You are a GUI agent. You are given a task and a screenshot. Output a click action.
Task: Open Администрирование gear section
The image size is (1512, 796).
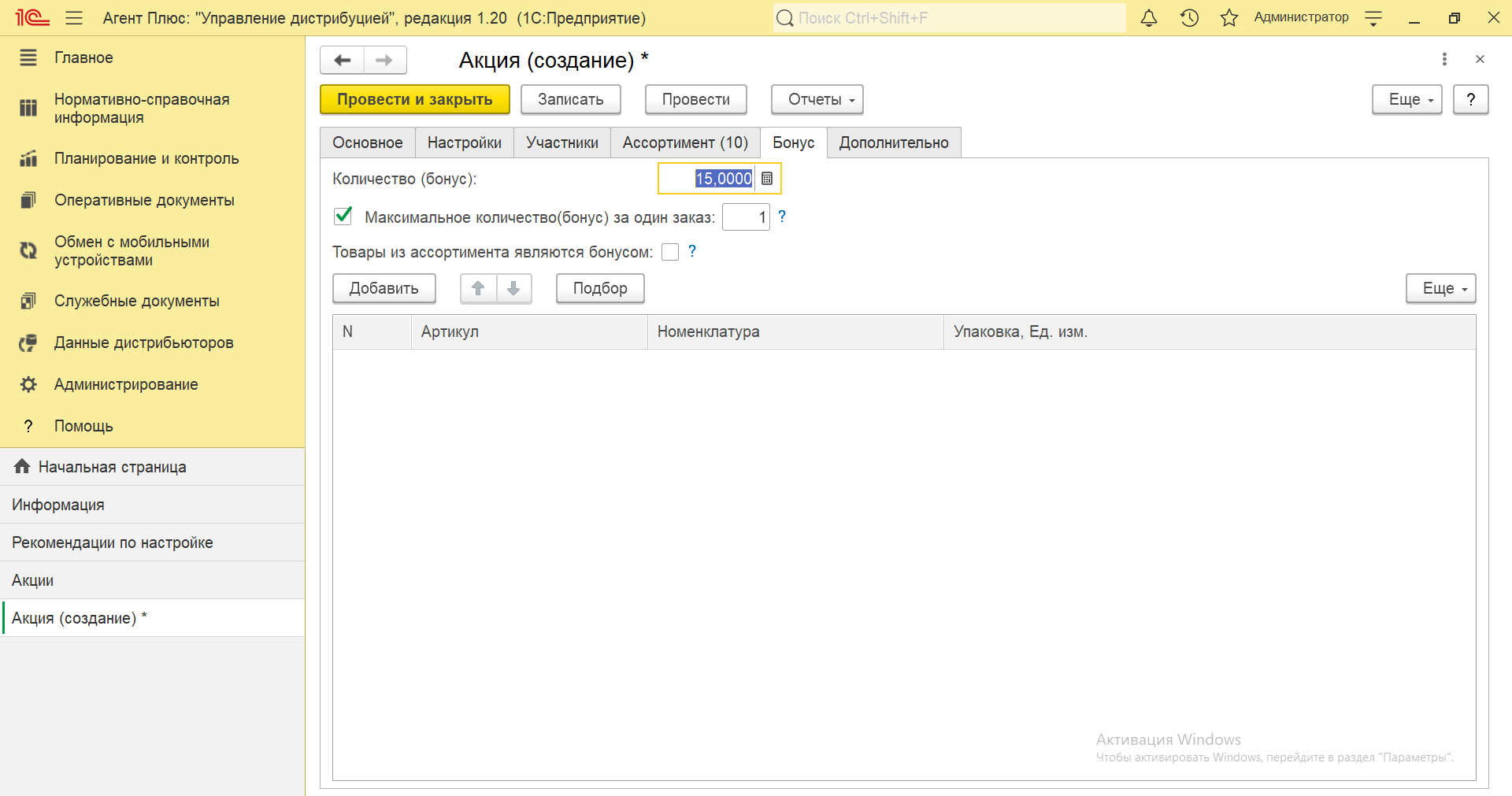[x=152, y=384]
